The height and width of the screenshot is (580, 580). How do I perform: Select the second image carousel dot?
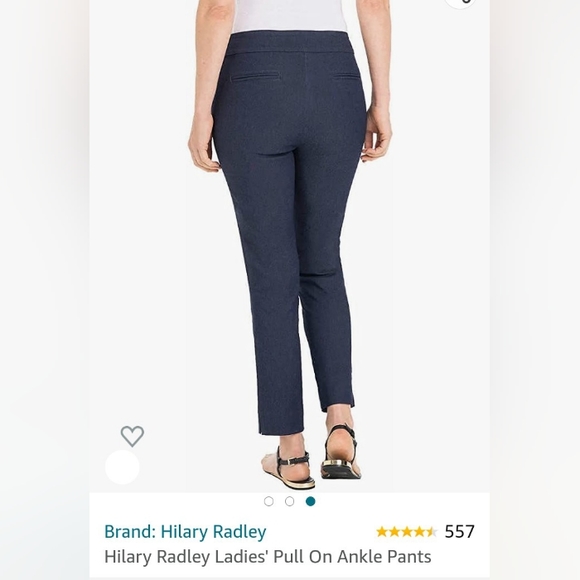pos(290,501)
